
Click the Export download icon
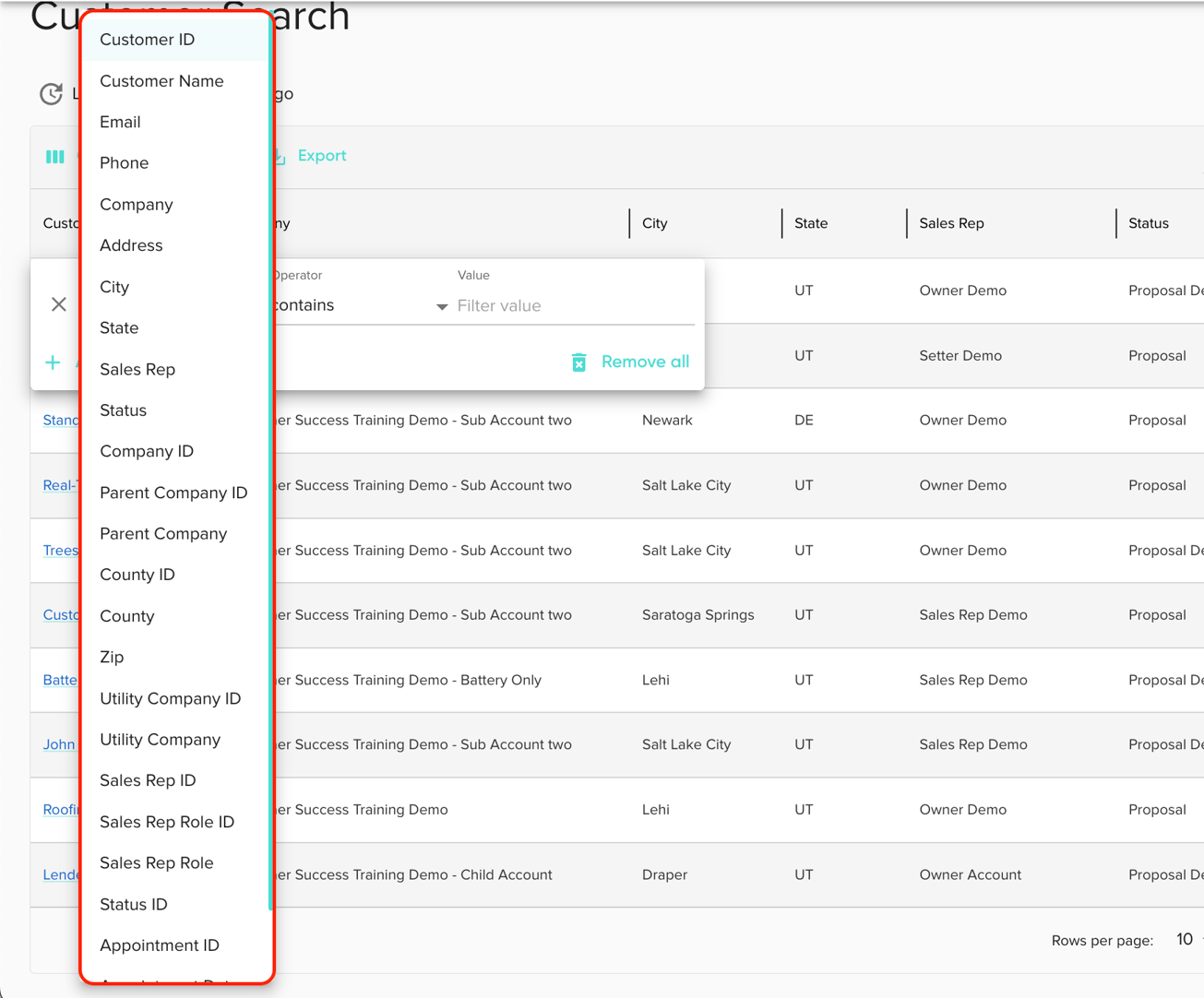point(280,157)
